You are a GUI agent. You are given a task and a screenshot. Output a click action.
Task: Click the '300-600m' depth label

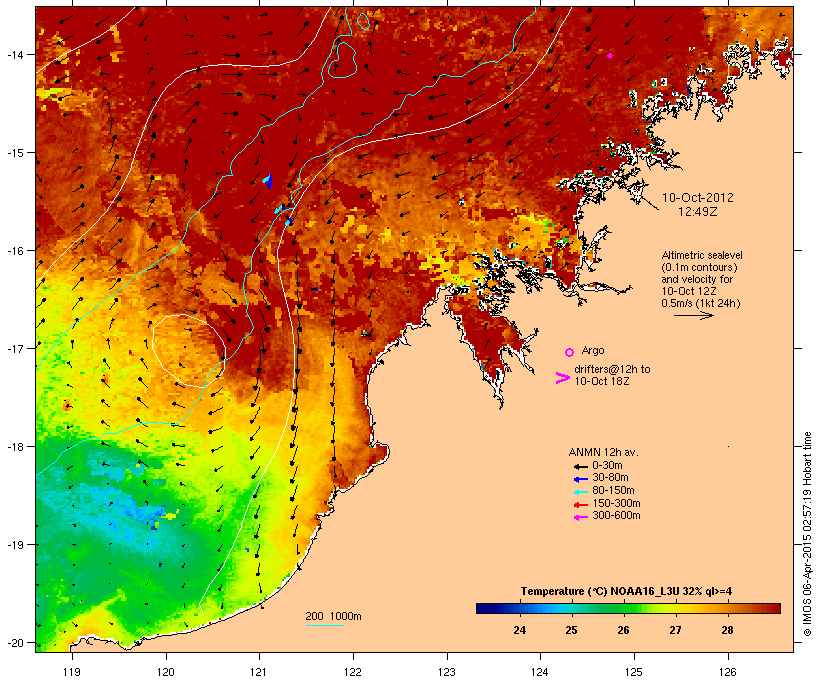pyautogui.click(x=616, y=516)
